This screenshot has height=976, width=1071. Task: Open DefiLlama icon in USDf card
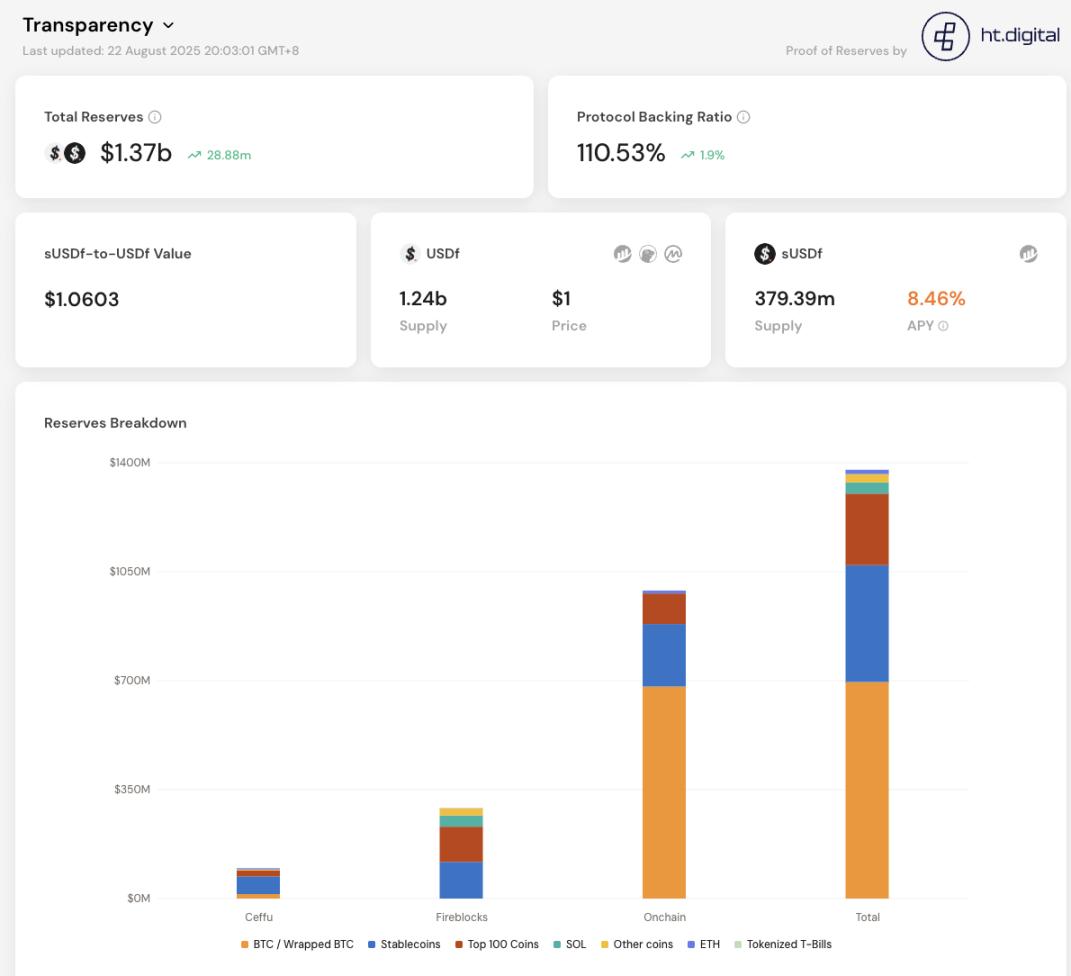tap(623, 254)
